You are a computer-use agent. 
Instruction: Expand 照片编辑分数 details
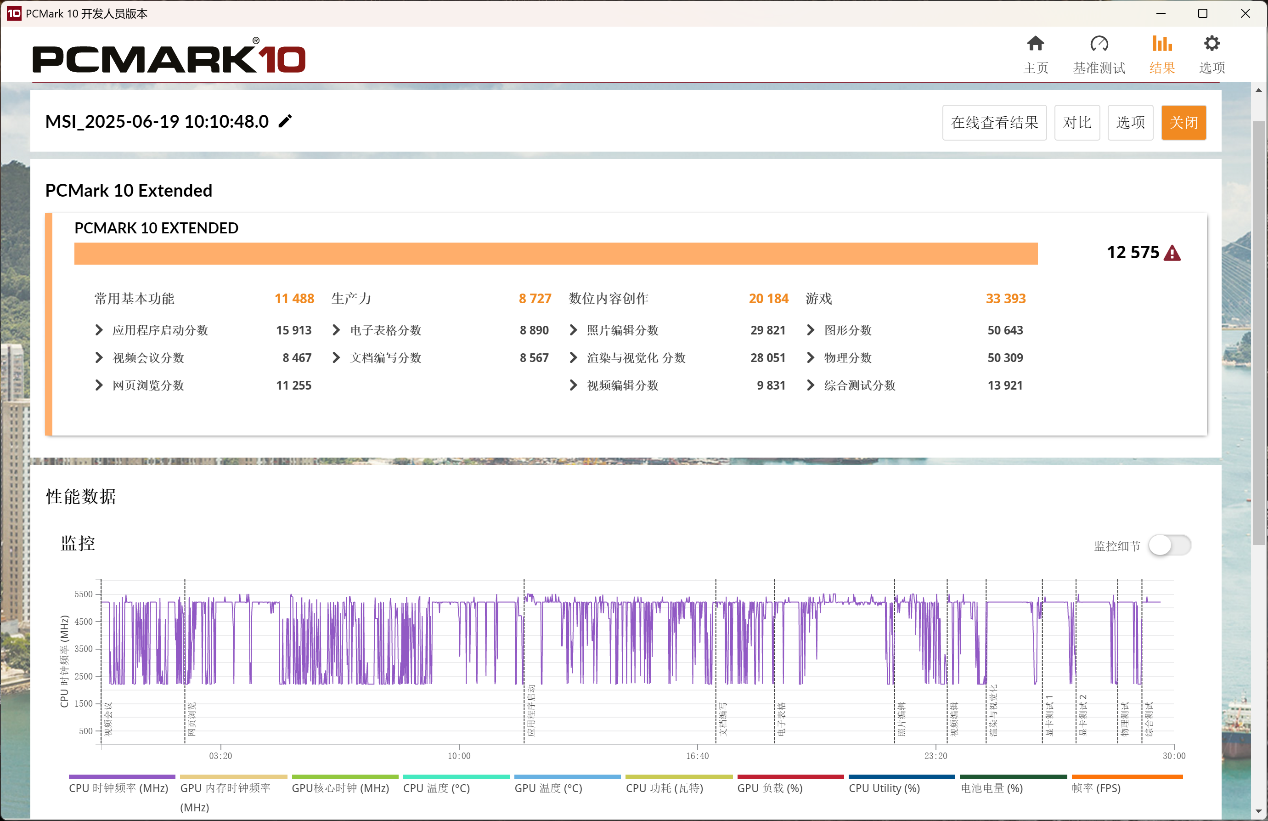point(574,330)
